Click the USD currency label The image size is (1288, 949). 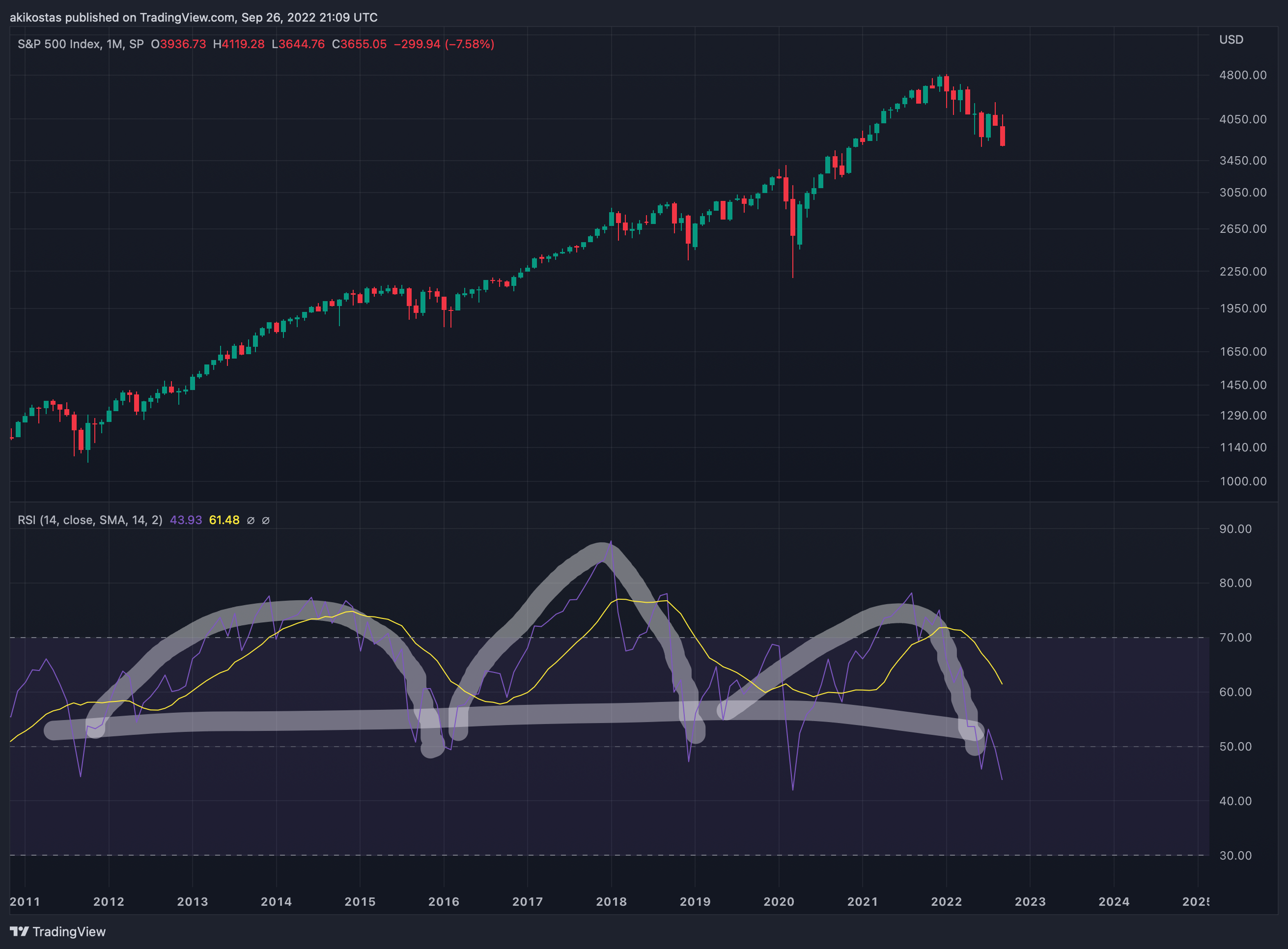click(1231, 40)
